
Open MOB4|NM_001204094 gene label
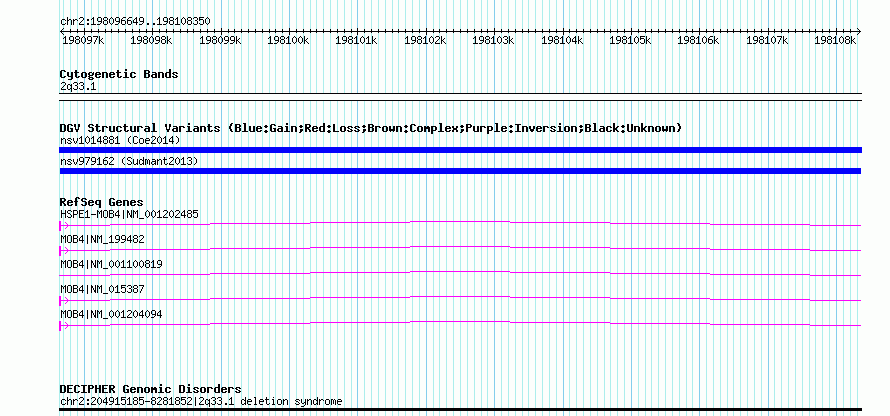point(111,314)
